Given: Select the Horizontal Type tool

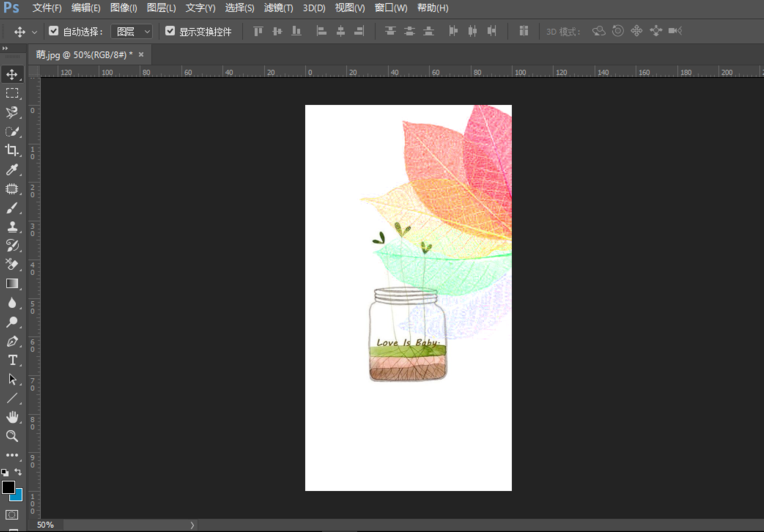Looking at the screenshot, I should coord(12,360).
